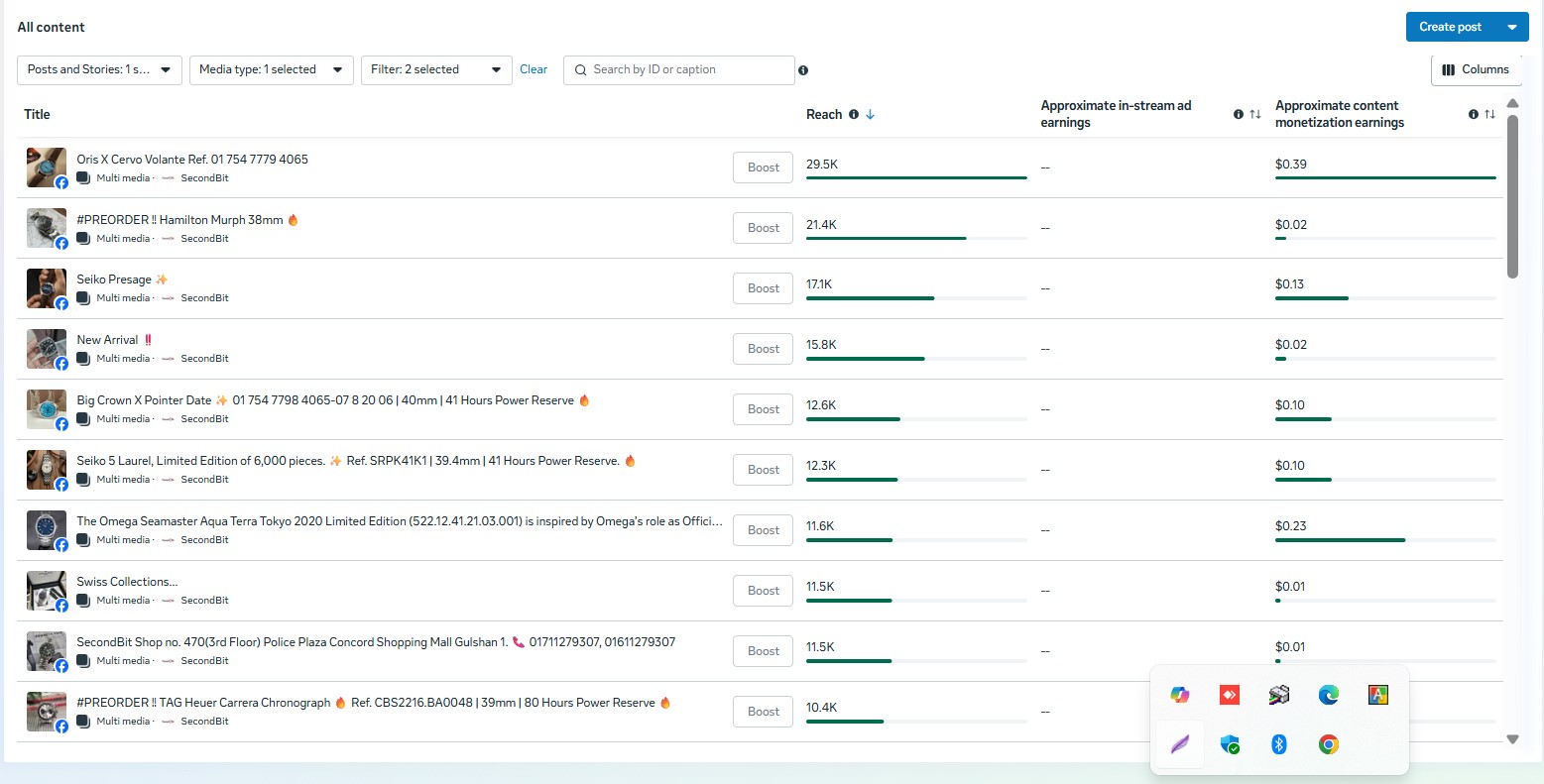
Task: Expand the Media type dropdown
Action: pyautogui.click(x=271, y=70)
